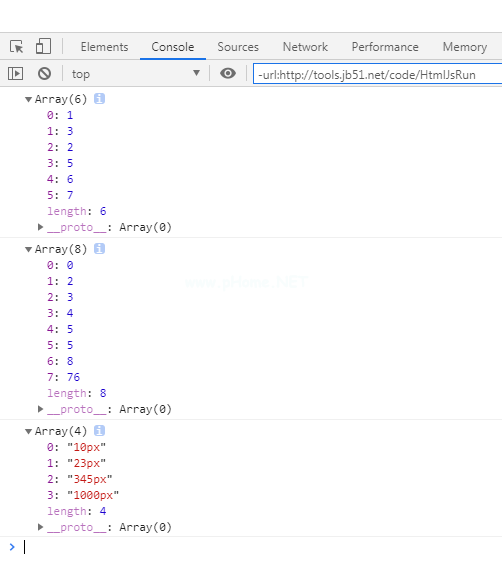Expand __proto__ under Array(6)
The image size is (502, 581).
pyautogui.click(x=40, y=227)
